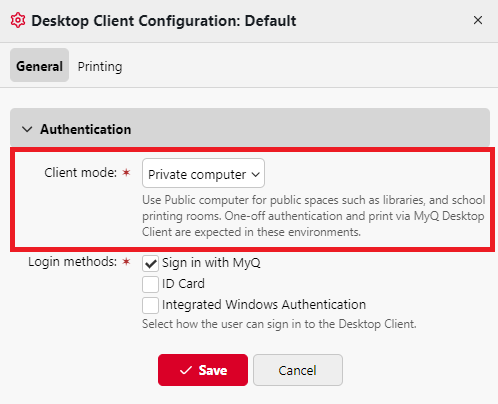Image resolution: width=498 pixels, height=404 pixels.
Task: Save the configuration
Action: tap(203, 370)
